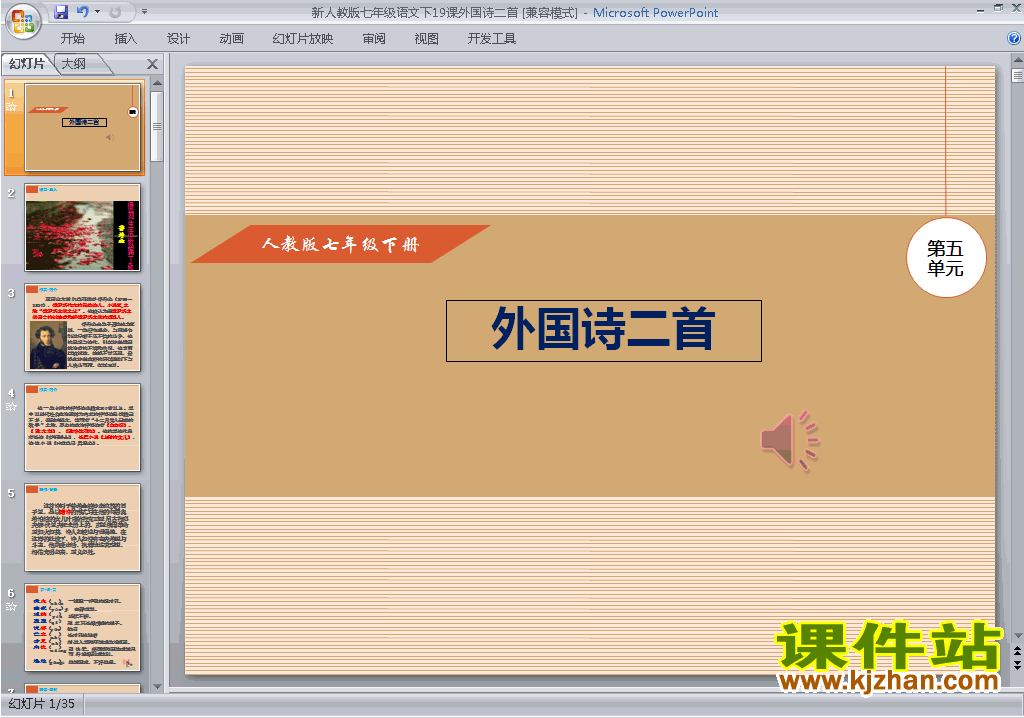Close the slide thumbnail pane
Image resolution: width=1024 pixels, height=718 pixels.
pyautogui.click(x=152, y=64)
